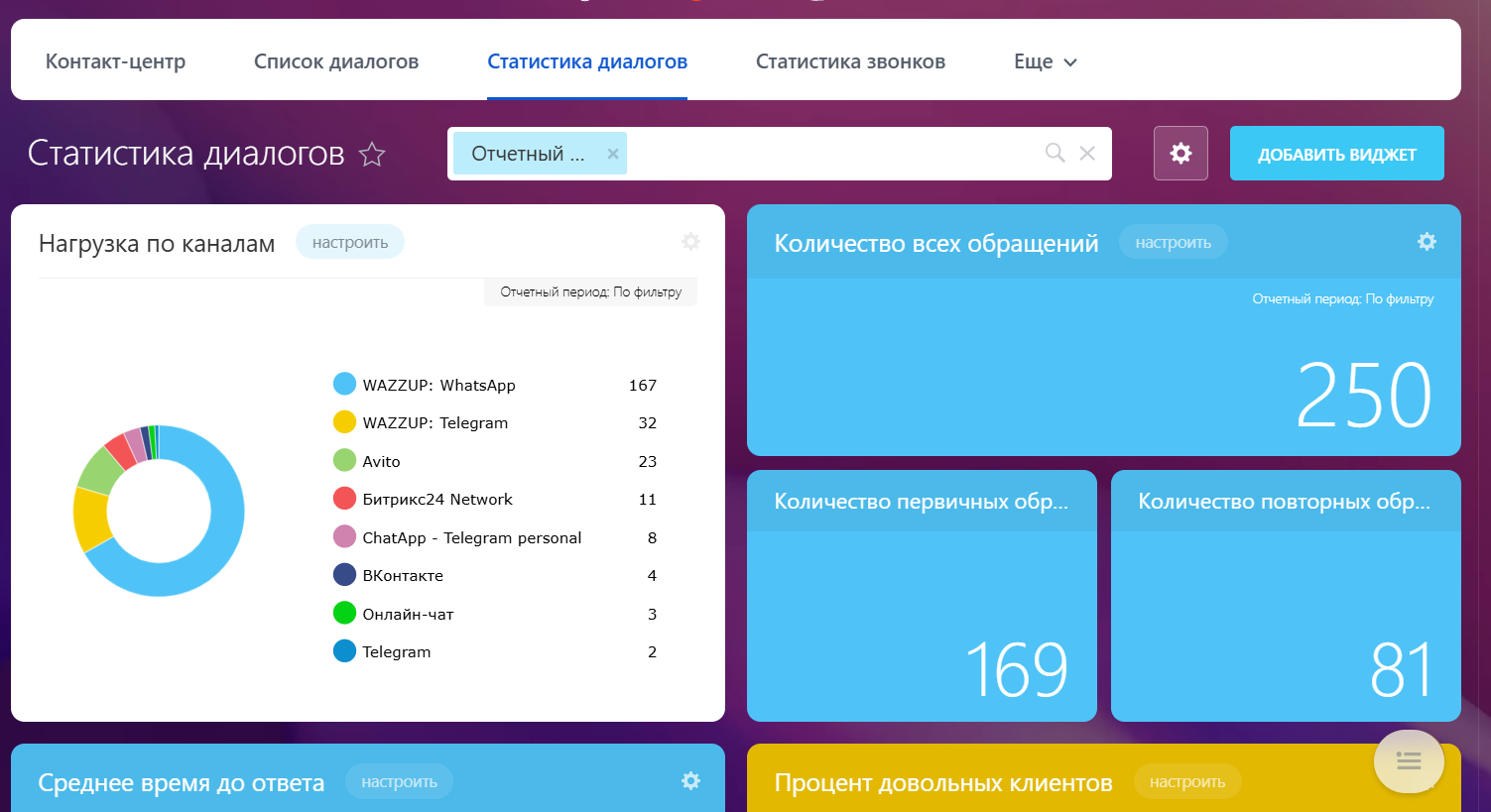Expand the Еще dropdown menu

click(x=1045, y=61)
